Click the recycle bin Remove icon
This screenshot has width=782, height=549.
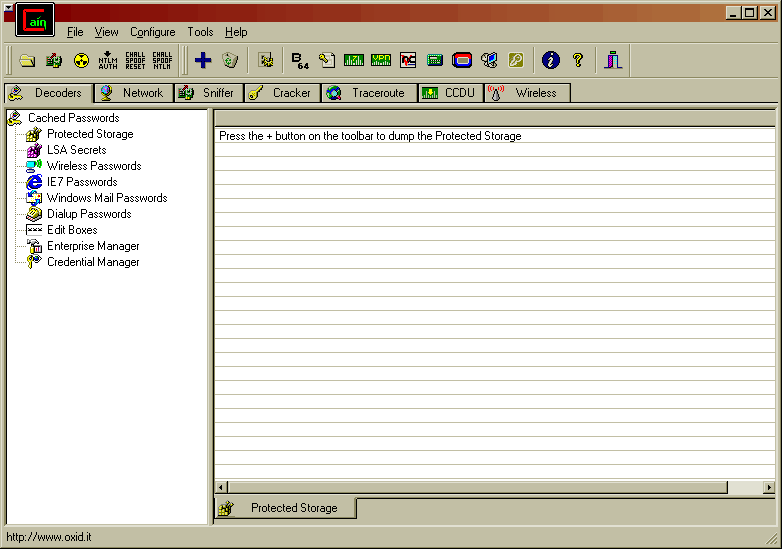[x=230, y=61]
